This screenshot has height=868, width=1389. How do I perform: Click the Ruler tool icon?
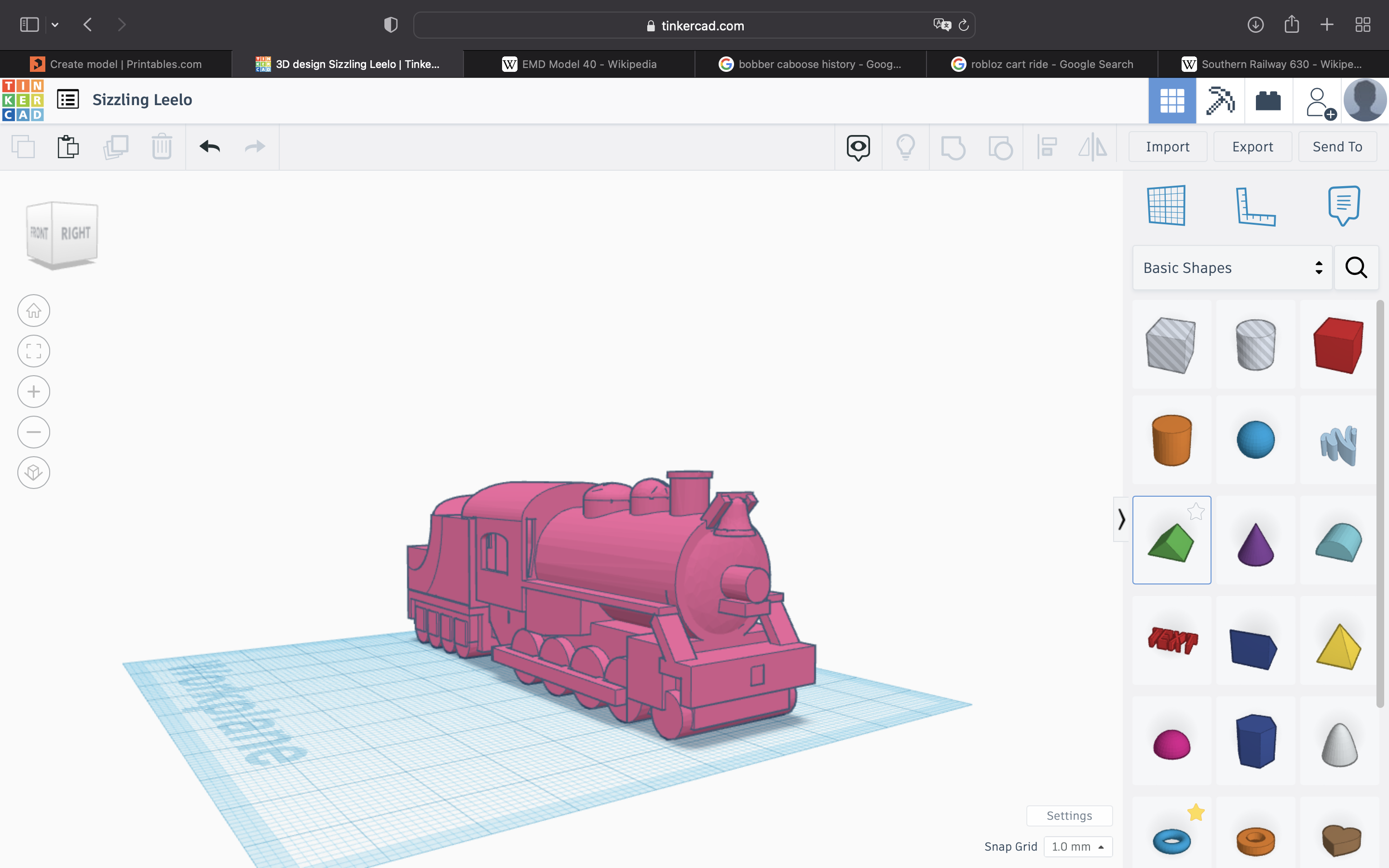pos(1255,206)
